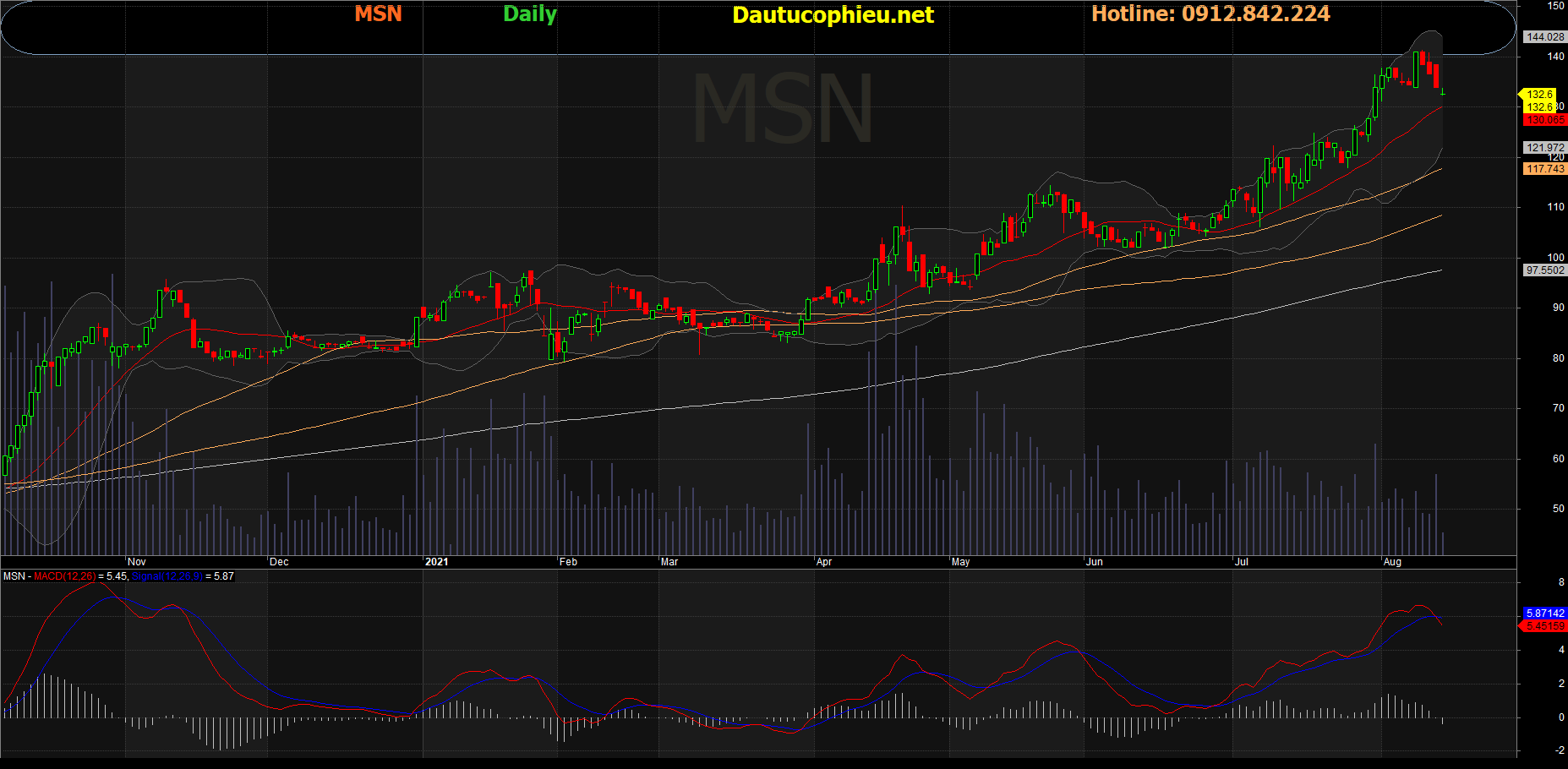Click the large MSN watermark in chart

pos(783,110)
